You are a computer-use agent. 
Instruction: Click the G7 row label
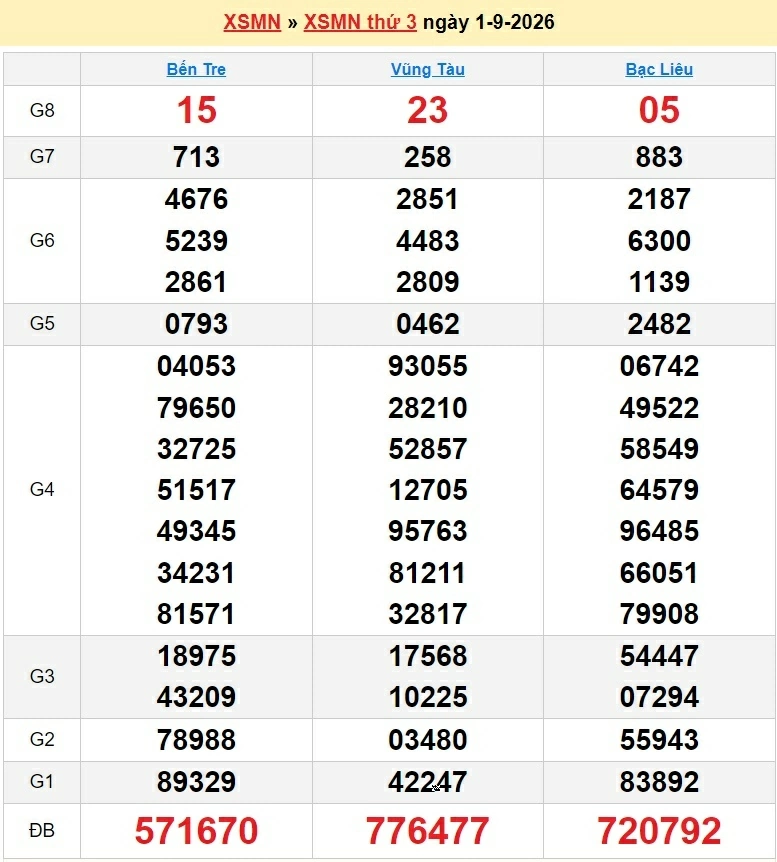pos(42,156)
